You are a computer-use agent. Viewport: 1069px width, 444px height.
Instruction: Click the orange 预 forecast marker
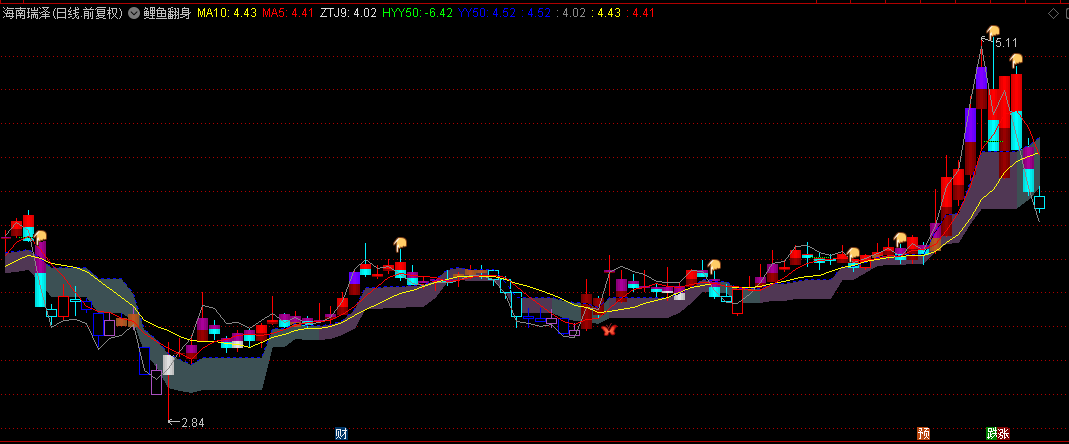924,433
